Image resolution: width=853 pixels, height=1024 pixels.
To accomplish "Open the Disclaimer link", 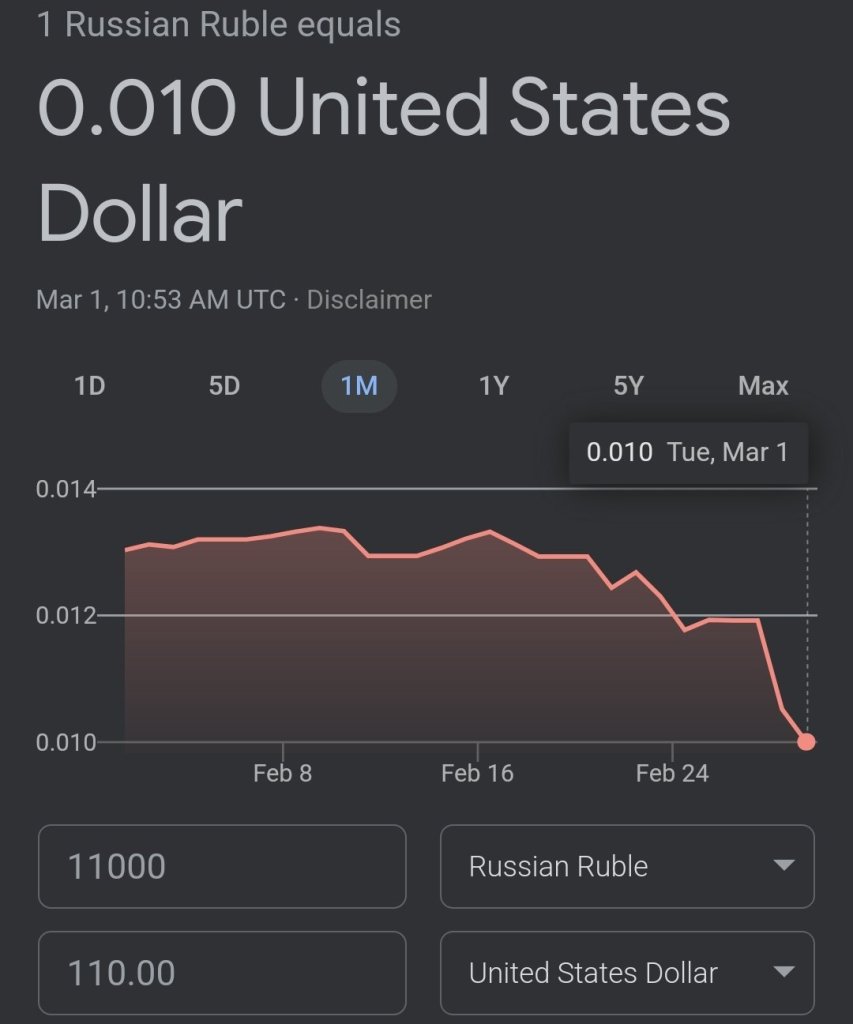I will [x=369, y=299].
